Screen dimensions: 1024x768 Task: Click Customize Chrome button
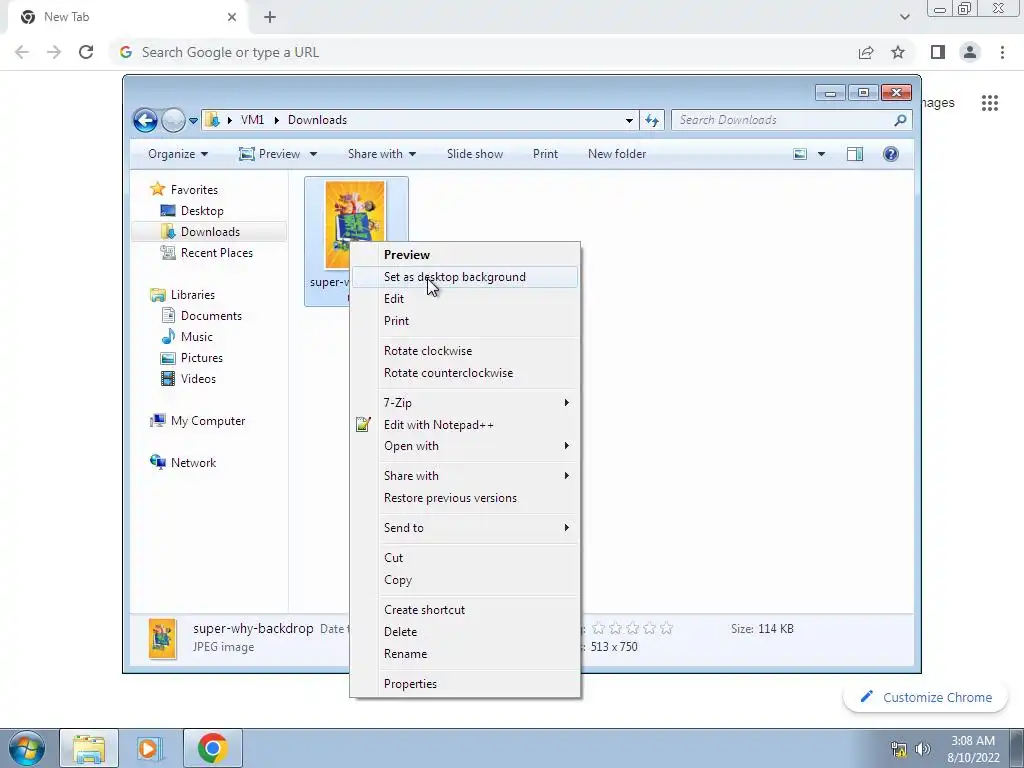(x=926, y=697)
